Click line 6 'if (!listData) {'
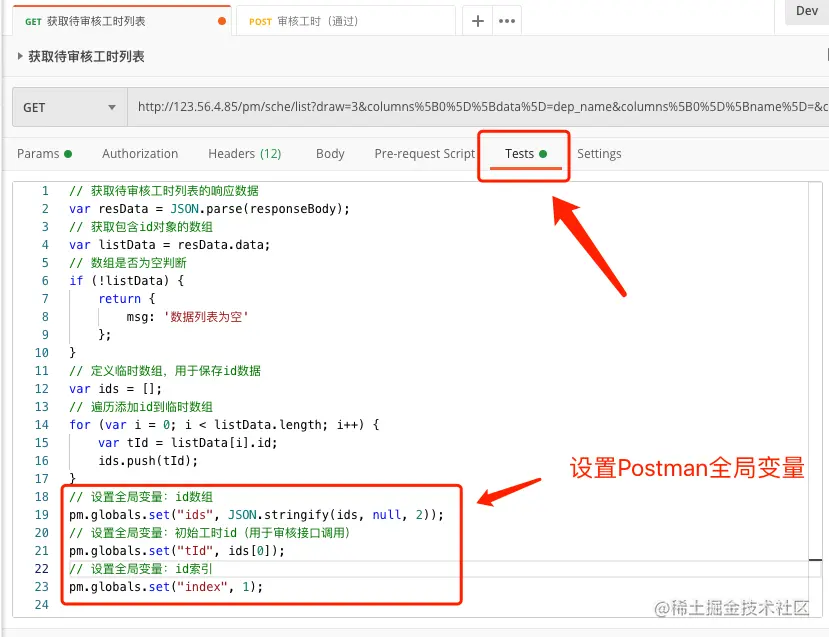 tap(126, 281)
